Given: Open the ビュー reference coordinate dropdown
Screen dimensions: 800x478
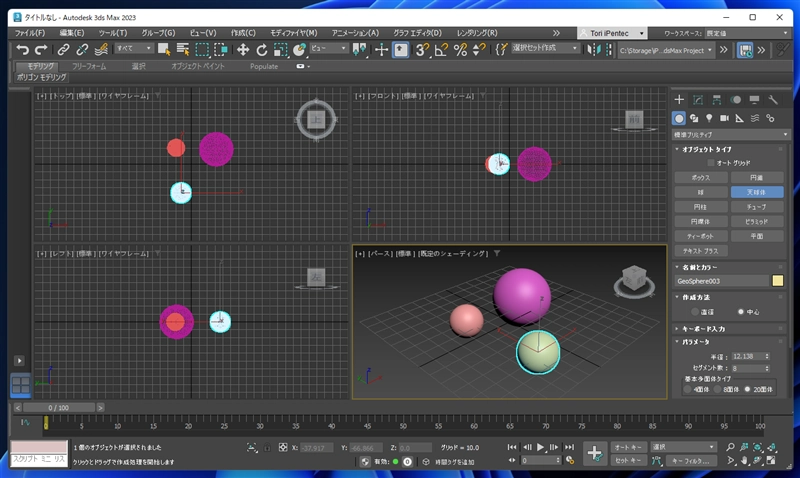Looking at the screenshot, I should coord(329,48).
